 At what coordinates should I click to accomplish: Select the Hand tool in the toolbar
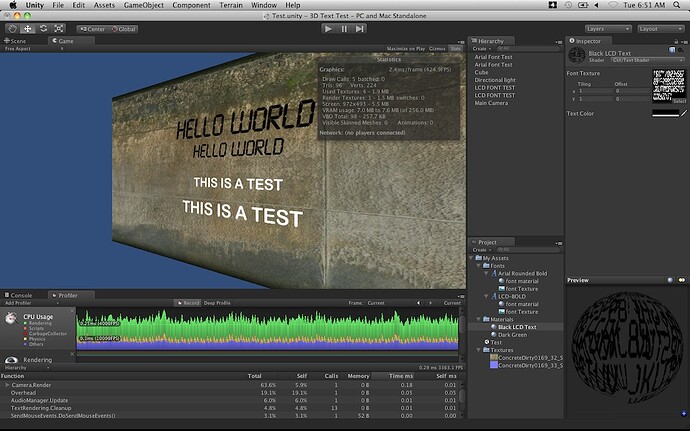click(12, 29)
